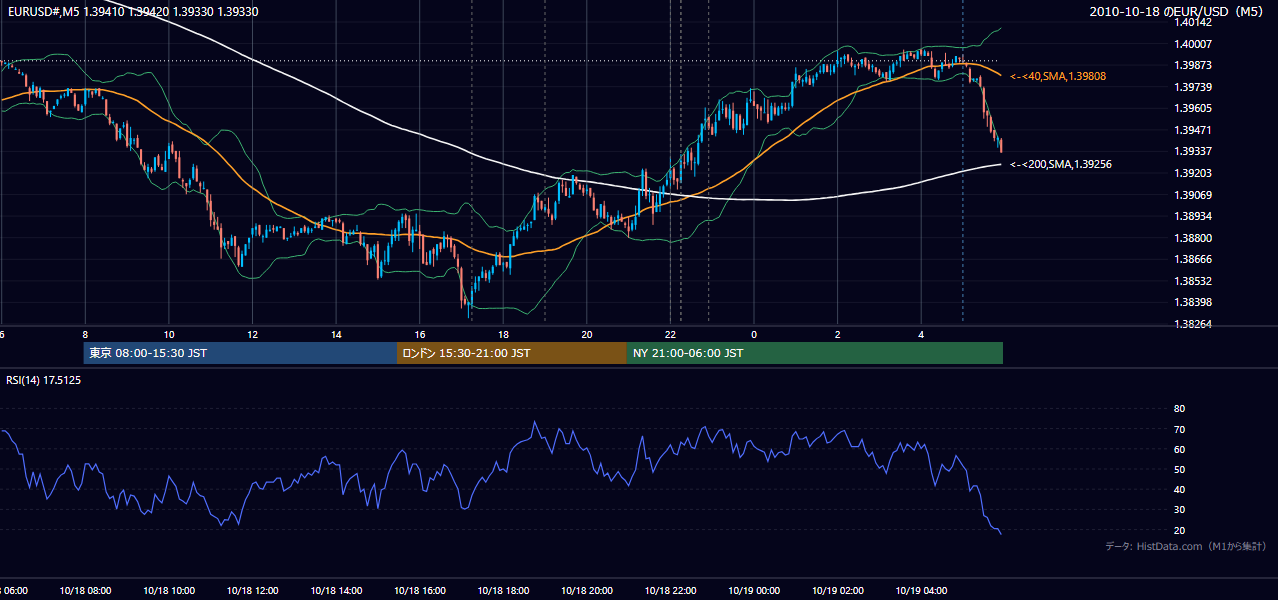1278x600 pixels.
Task: Click the RSI(14) 17.5125 indicator label
Action: tap(44, 380)
